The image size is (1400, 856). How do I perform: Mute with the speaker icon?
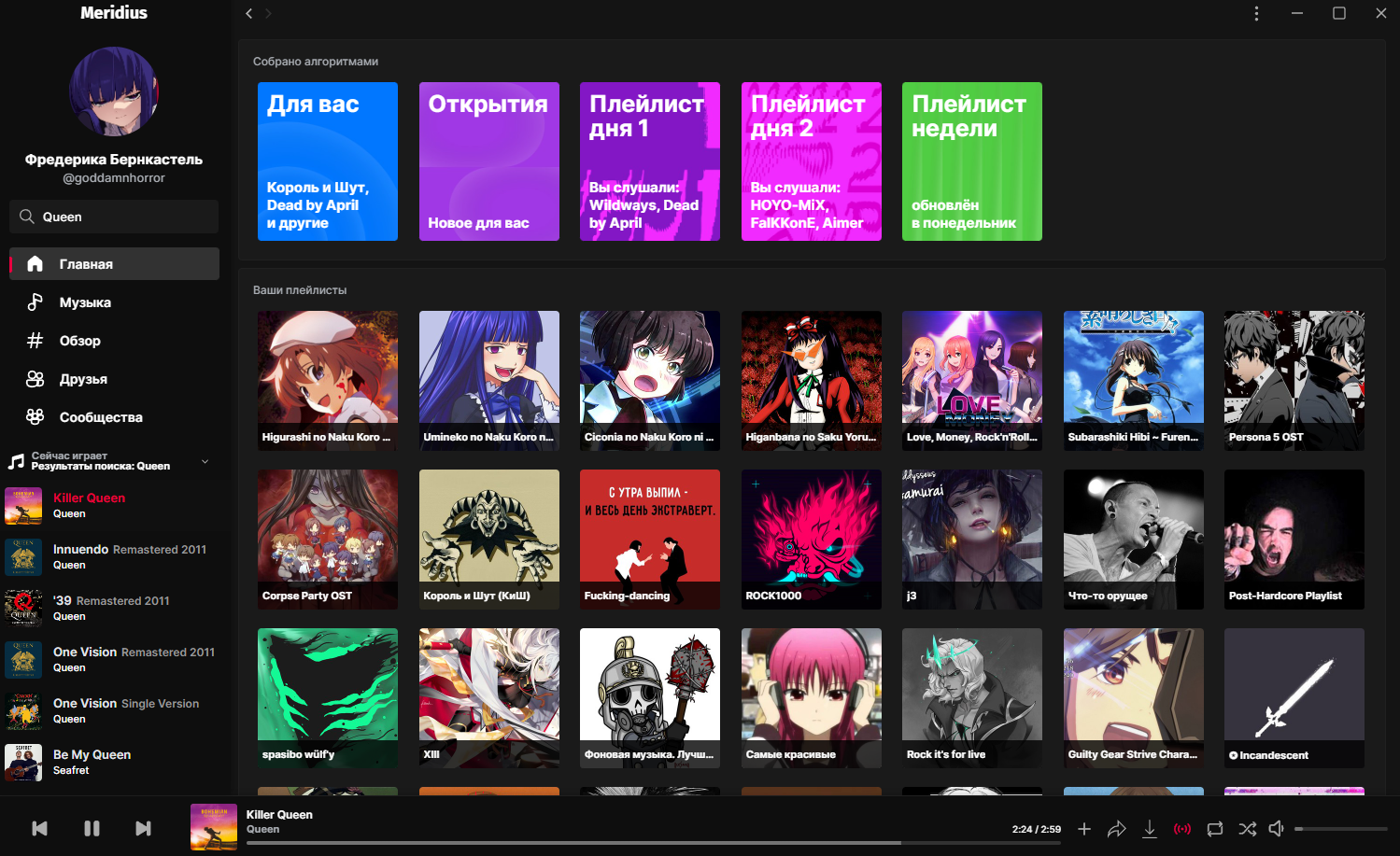click(1277, 828)
